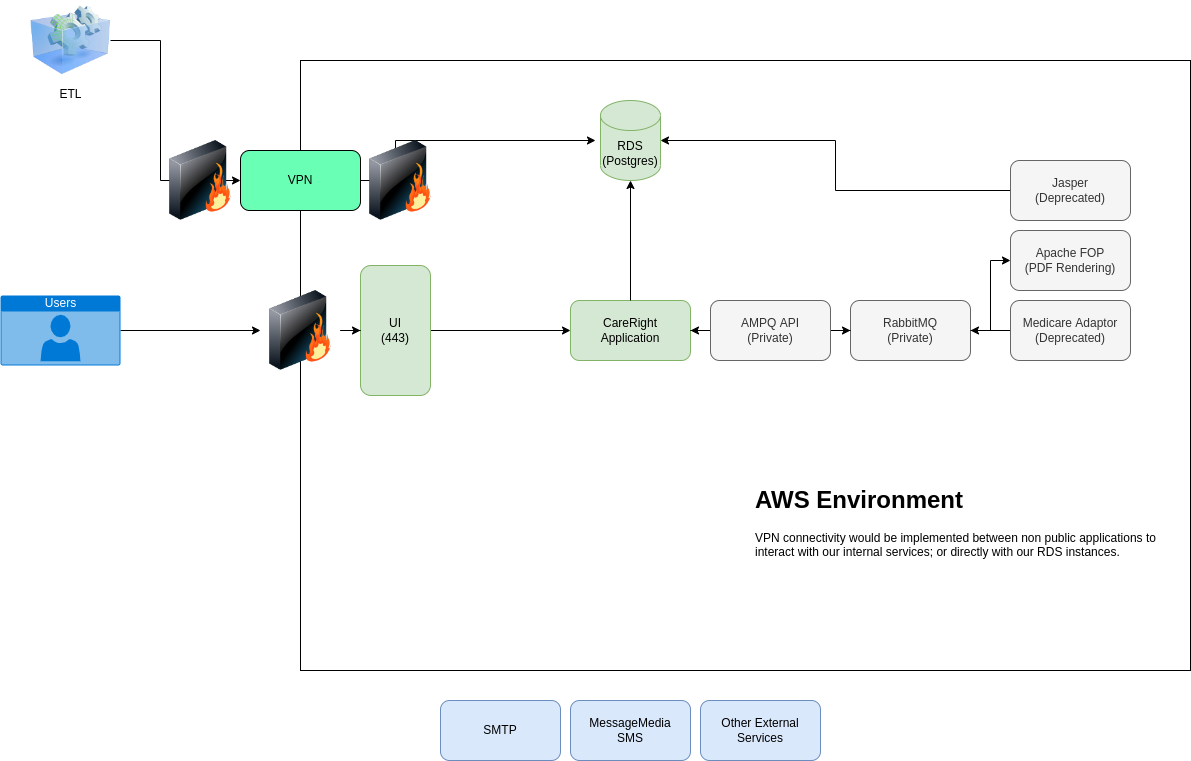Screen dimensions: 1191x761
Task: Select the firewall icon right of VPN
Action: (400, 180)
